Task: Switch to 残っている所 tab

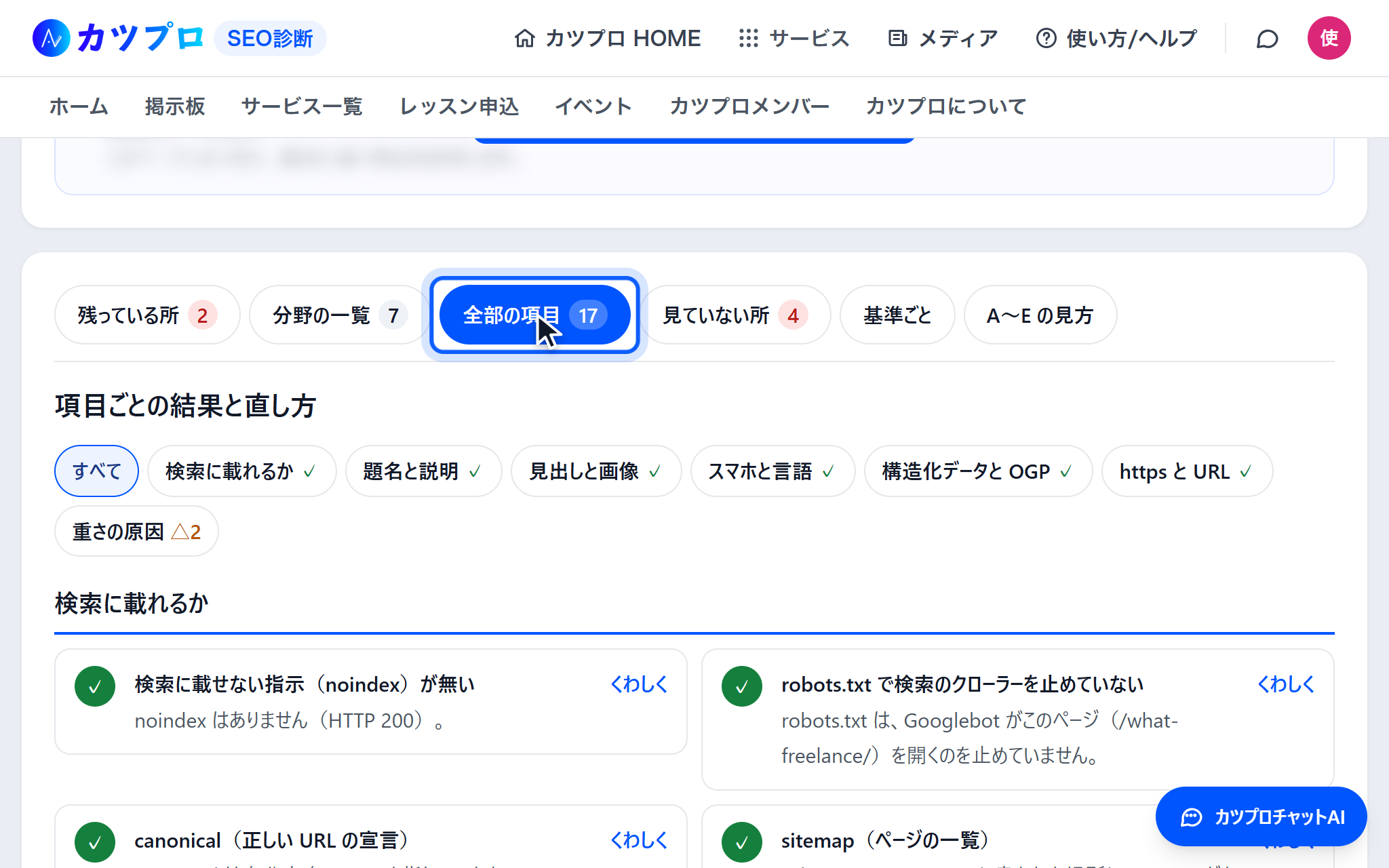Action: (147, 315)
